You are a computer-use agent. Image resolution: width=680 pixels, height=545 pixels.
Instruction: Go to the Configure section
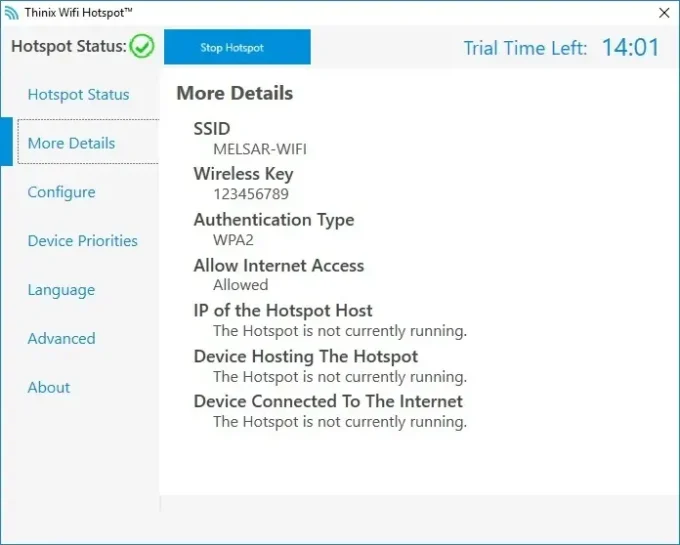tap(61, 192)
